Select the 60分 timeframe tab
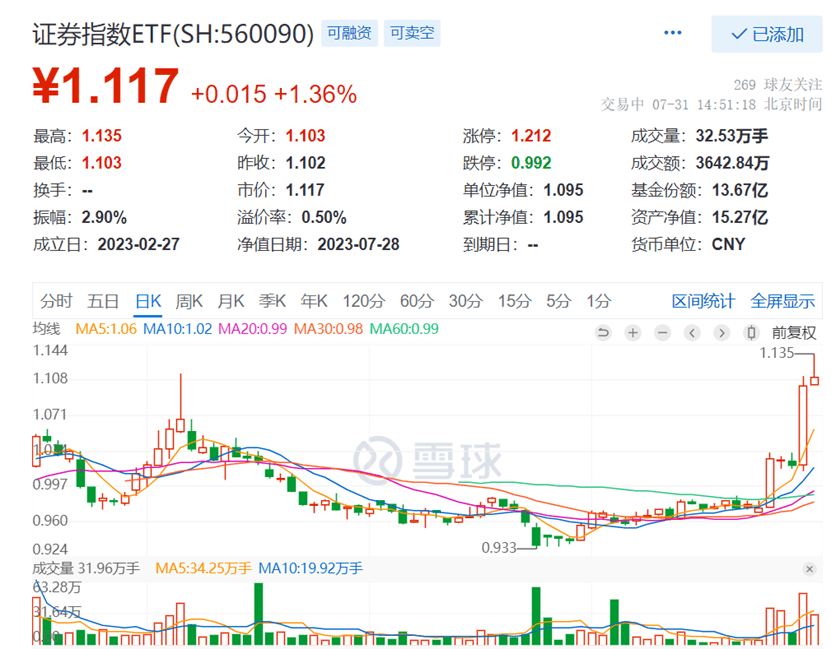This screenshot has width=831, height=649. click(x=416, y=300)
